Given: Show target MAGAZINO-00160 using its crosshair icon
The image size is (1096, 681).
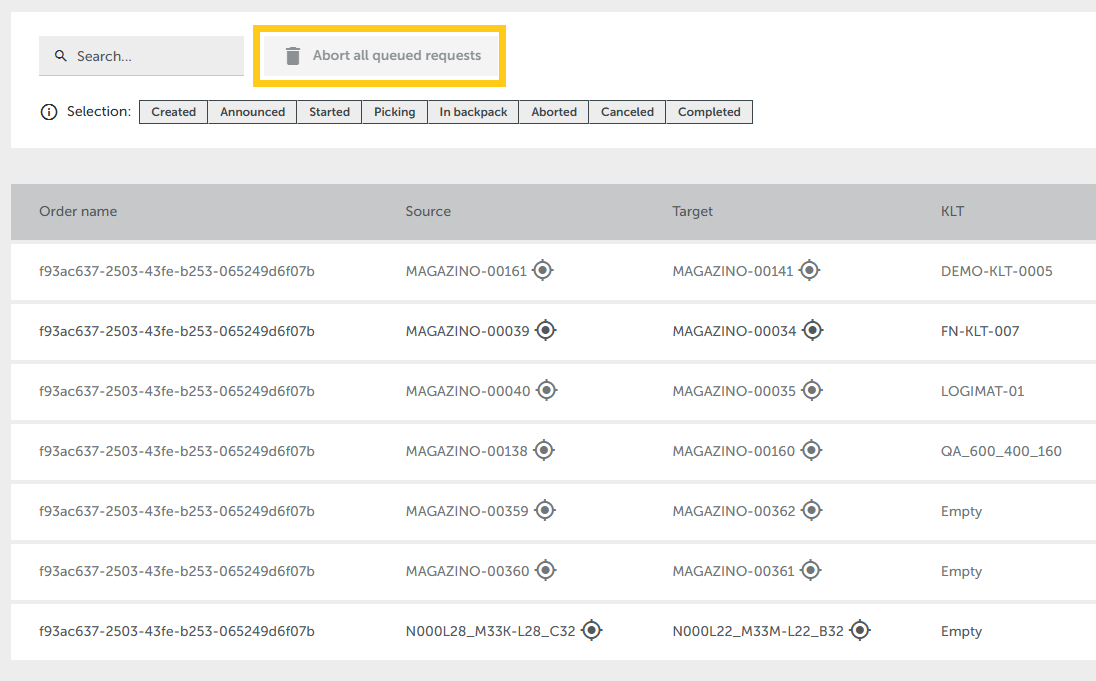Looking at the screenshot, I should pyautogui.click(x=811, y=450).
